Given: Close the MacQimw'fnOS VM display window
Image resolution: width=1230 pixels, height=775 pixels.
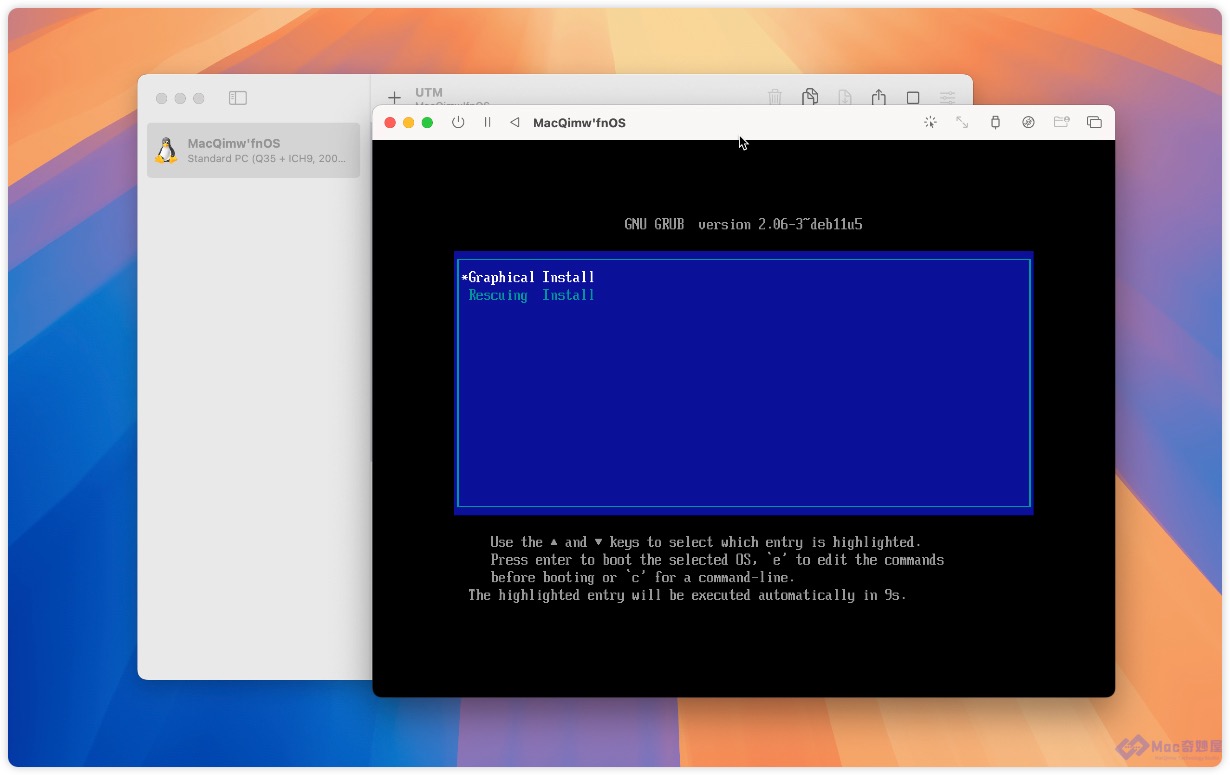Looking at the screenshot, I should pyautogui.click(x=390, y=123).
